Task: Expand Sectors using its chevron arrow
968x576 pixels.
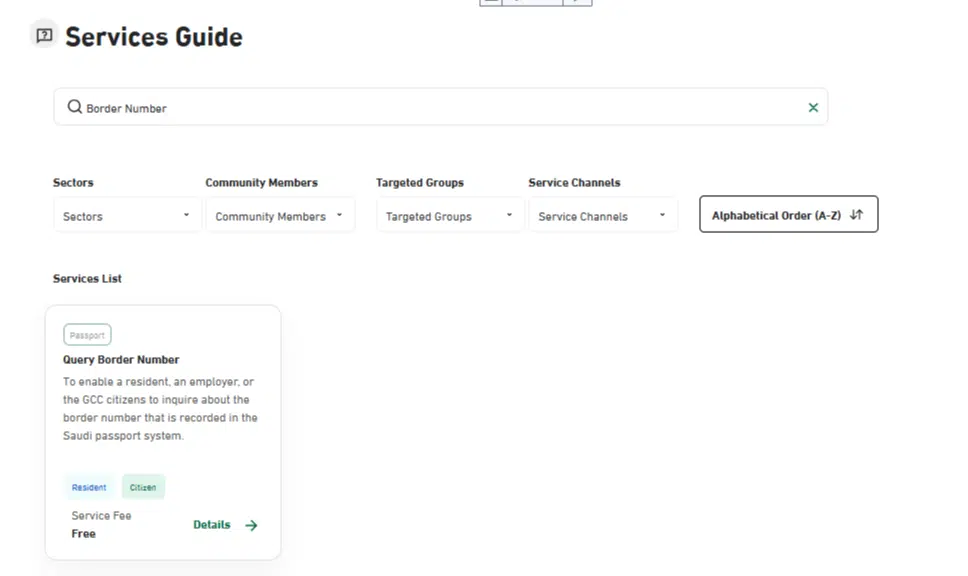Action: [x=187, y=215]
